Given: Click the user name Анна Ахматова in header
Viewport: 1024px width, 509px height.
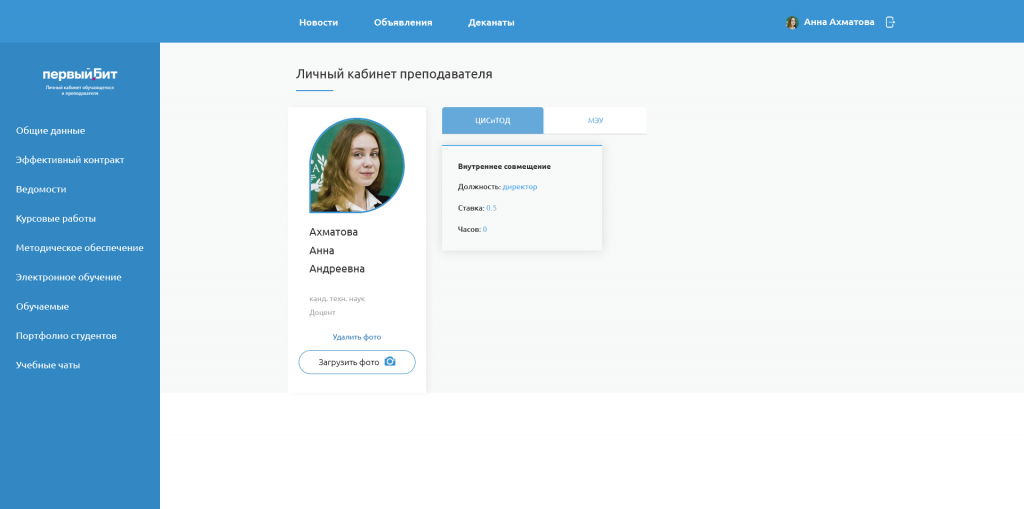Looking at the screenshot, I should 839,22.
